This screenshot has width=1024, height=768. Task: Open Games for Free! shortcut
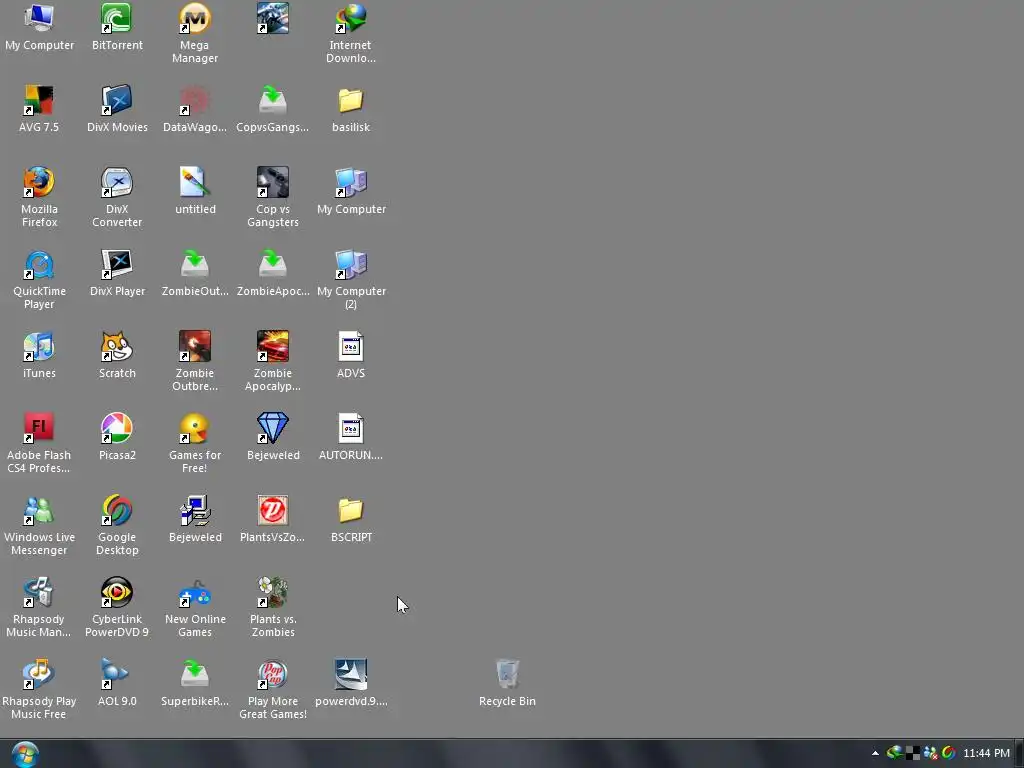pos(195,443)
